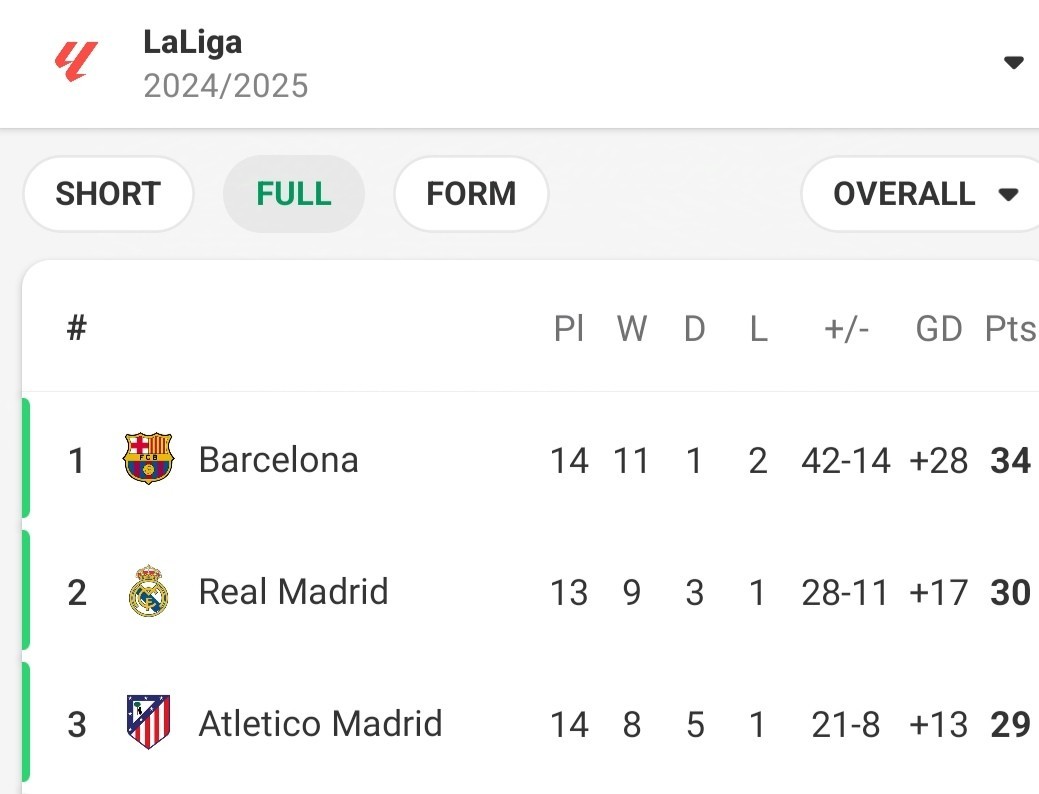Tap the arrow inside OVERALL pill
Screen dimensions: 1039x794
1008,195
